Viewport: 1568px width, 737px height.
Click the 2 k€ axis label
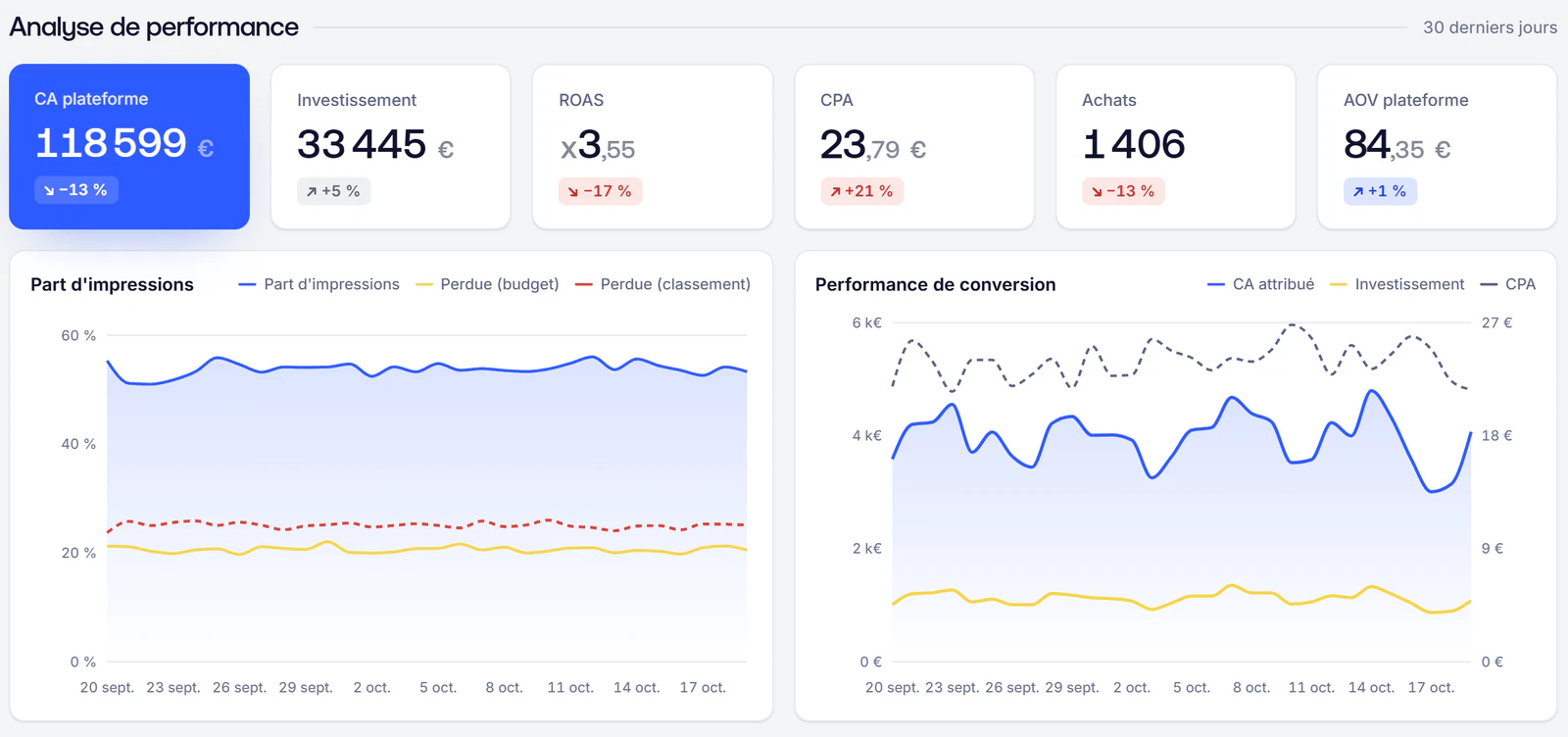coord(866,548)
